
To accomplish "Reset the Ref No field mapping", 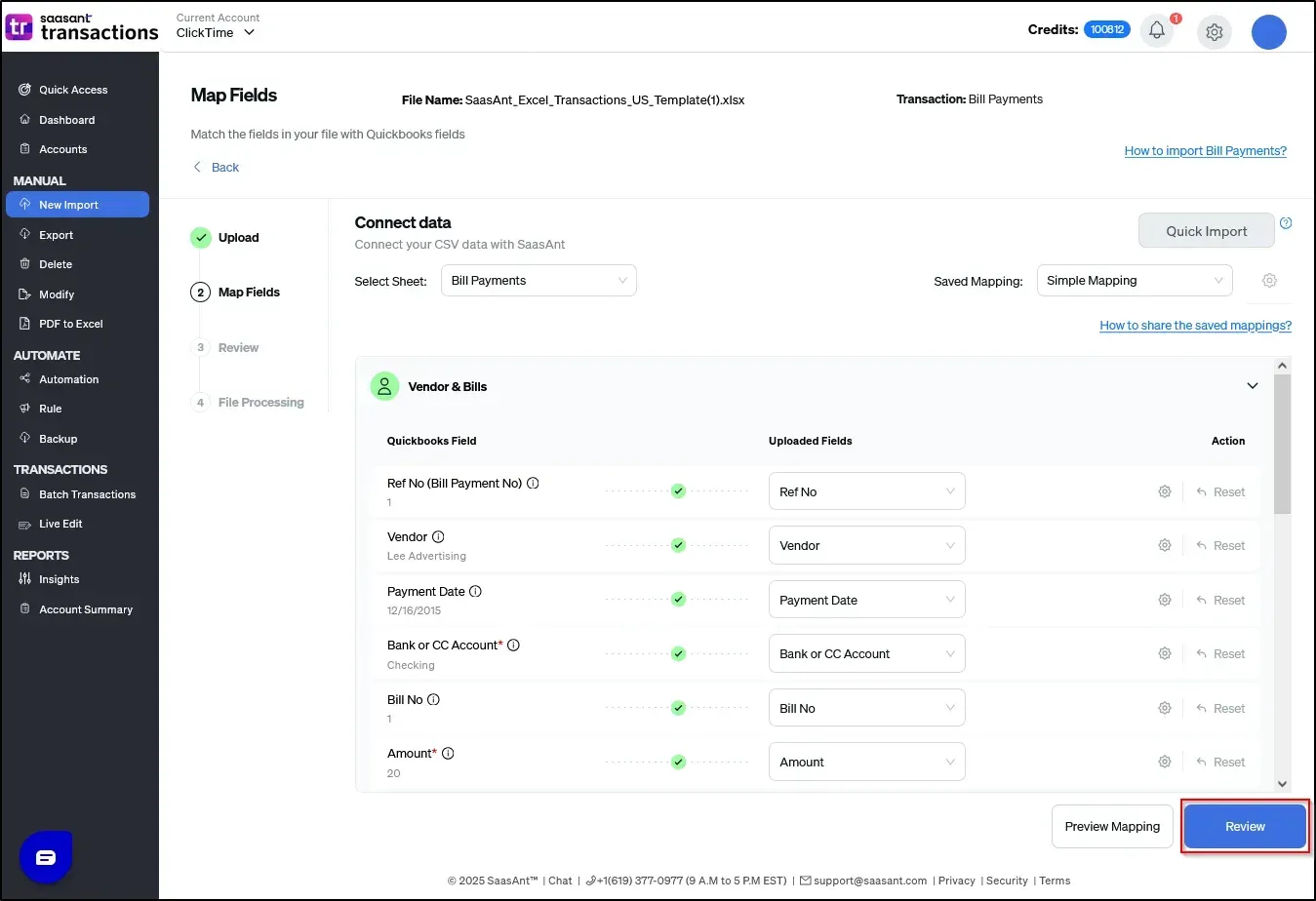I will pyautogui.click(x=1220, y=492).
